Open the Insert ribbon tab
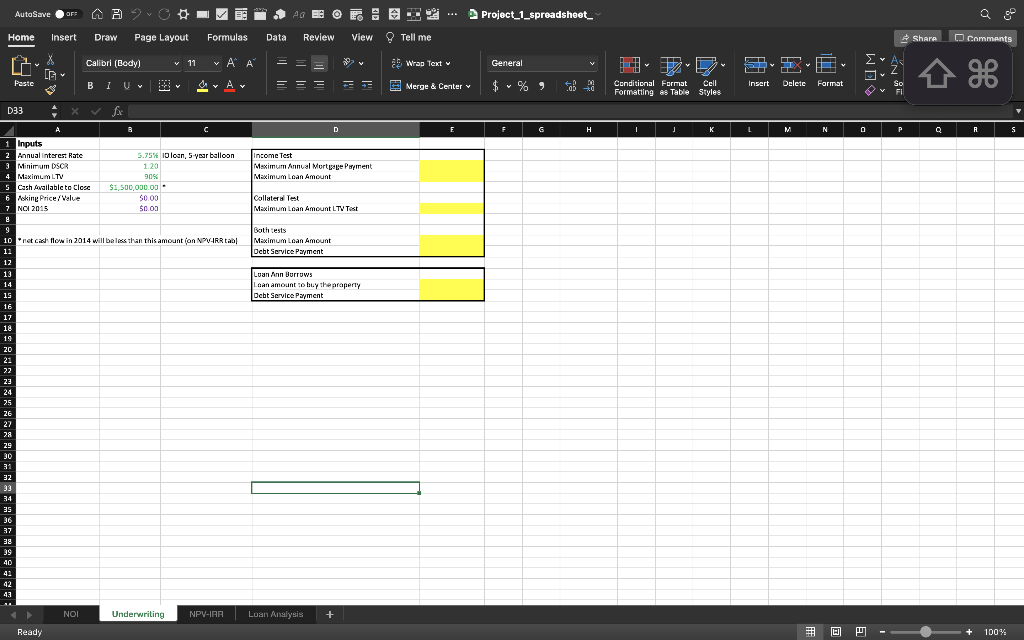The width and height of the screenshot is (1024, 640). (x=63, y=37)
